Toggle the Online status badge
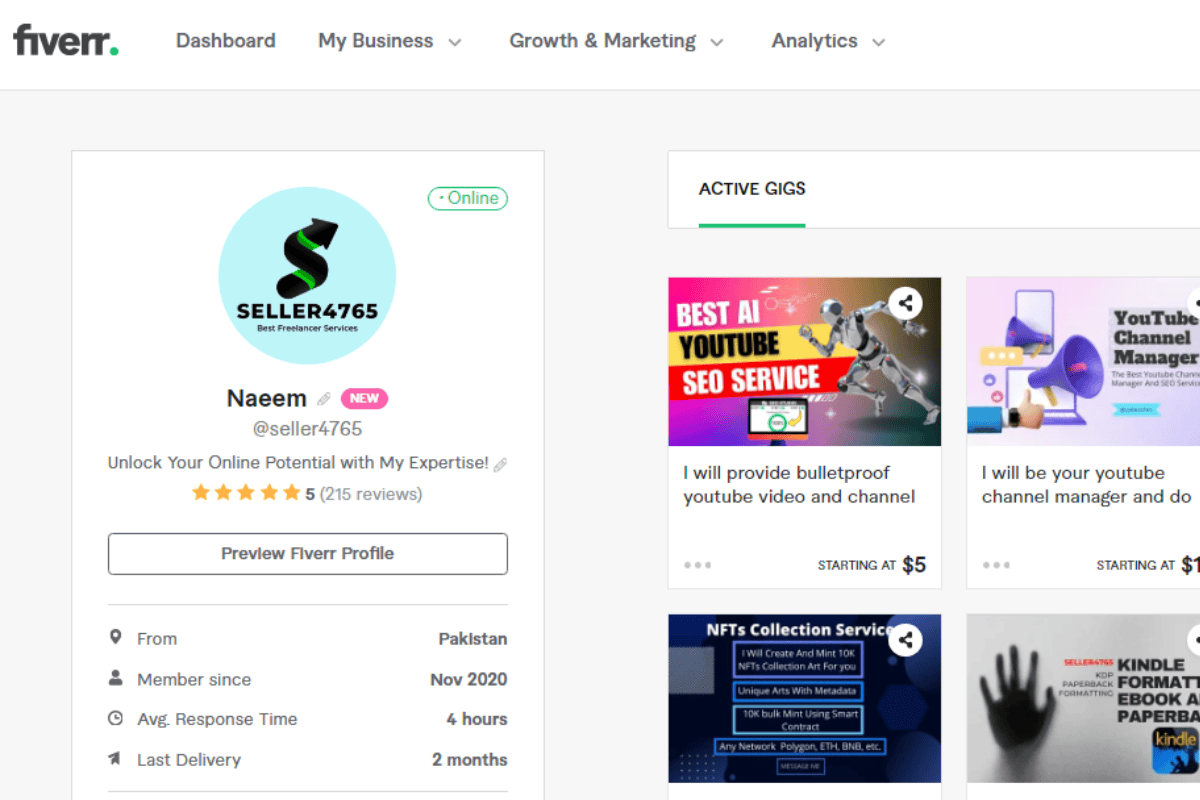 click(x=468, y=198)
